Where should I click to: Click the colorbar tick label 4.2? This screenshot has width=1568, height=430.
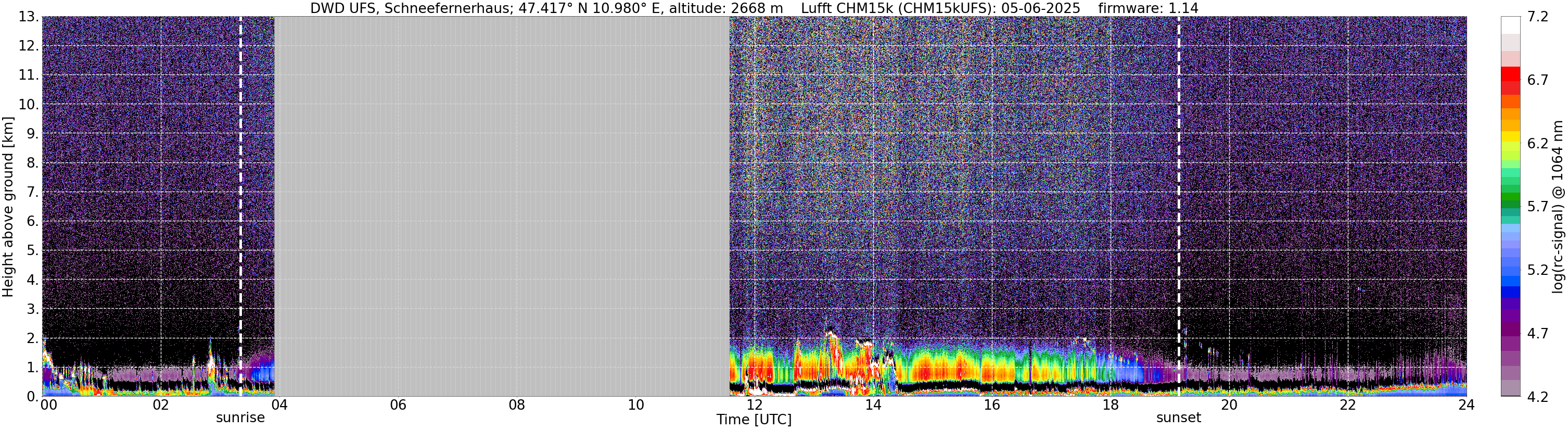pyautogui.click(x=1538, y=397)
